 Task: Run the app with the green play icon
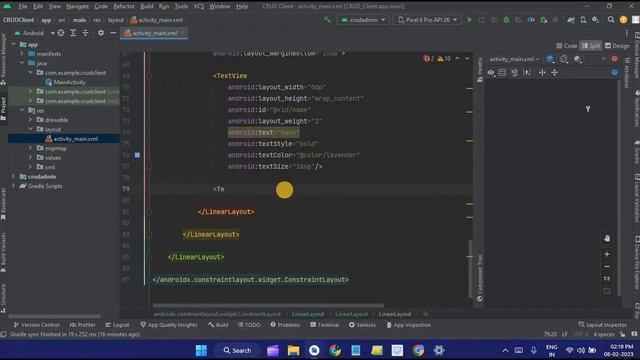pos(469,20)
